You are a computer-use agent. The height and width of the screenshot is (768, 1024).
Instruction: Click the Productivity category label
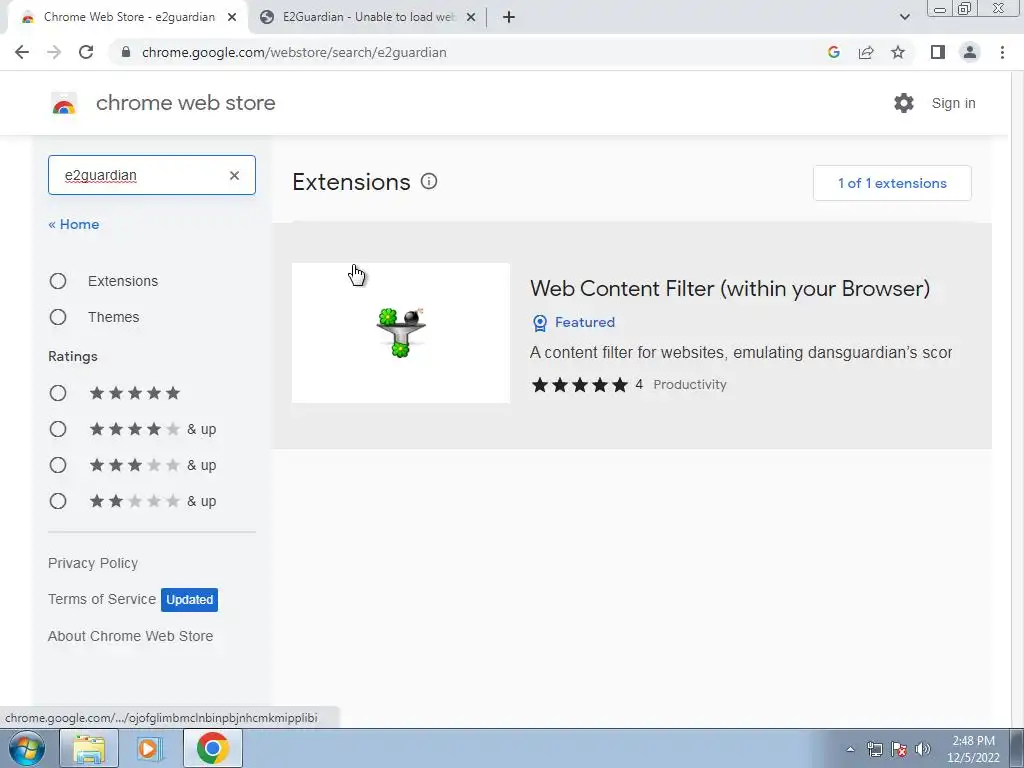[x=690, y=385]
